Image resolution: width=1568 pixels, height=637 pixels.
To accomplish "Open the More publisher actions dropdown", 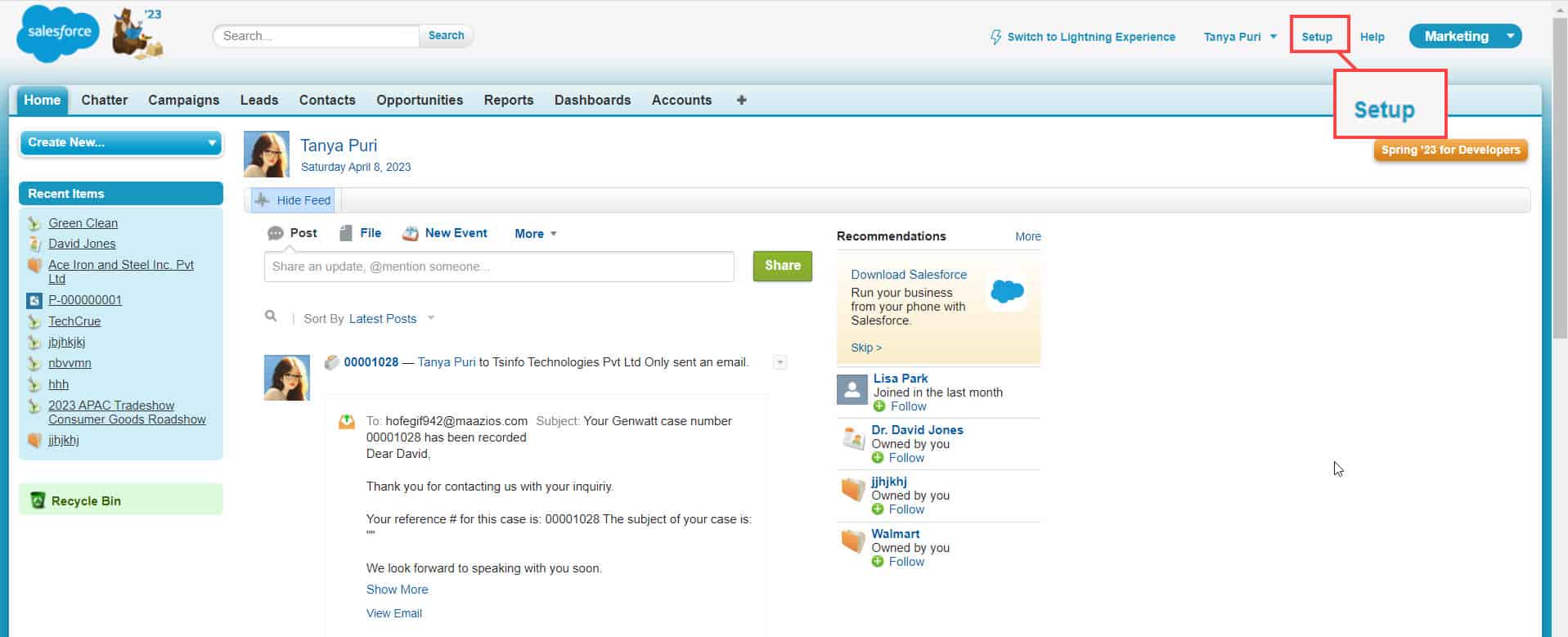I will coord(536,234).
